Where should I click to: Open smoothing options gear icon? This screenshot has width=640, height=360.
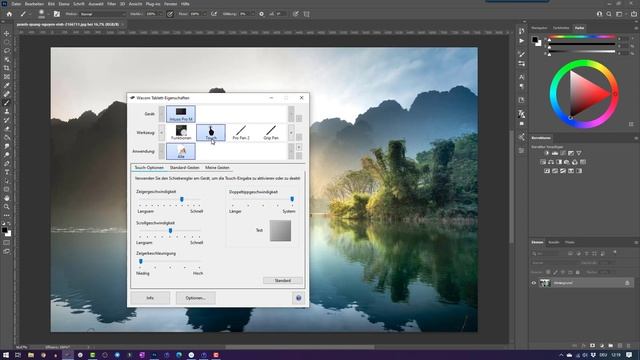[262, 14]
